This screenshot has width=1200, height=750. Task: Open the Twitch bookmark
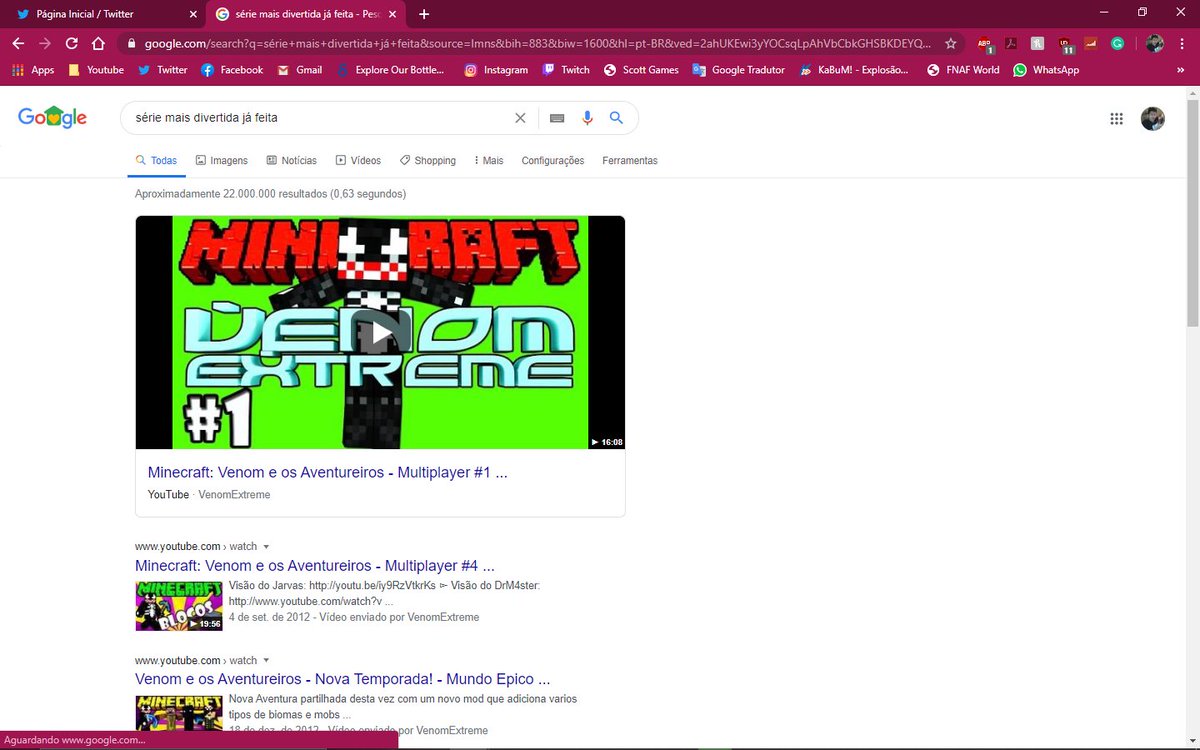(x=566, y=70)
